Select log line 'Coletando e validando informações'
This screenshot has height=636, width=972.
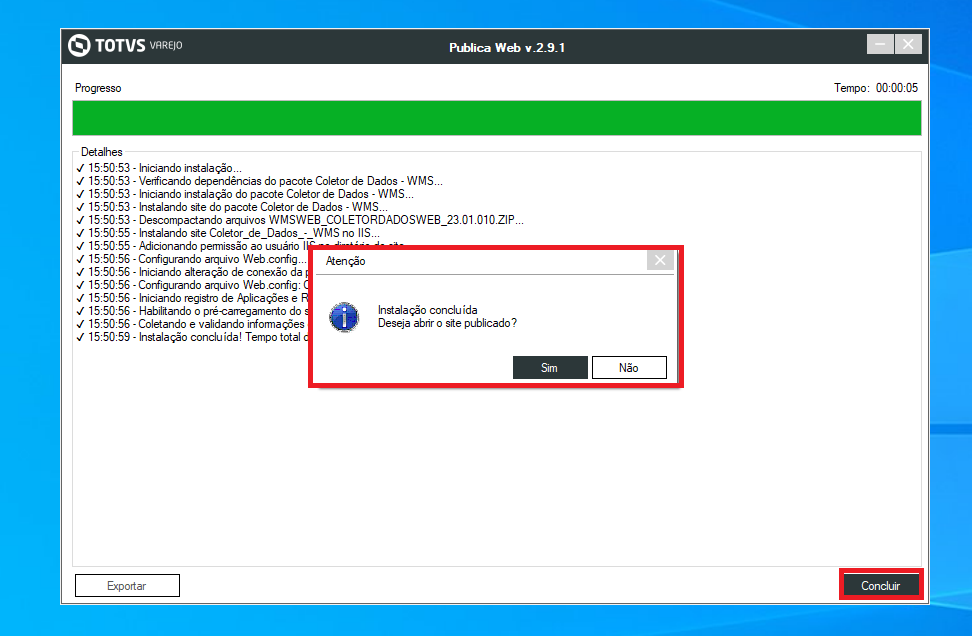[x=192, y=324]
